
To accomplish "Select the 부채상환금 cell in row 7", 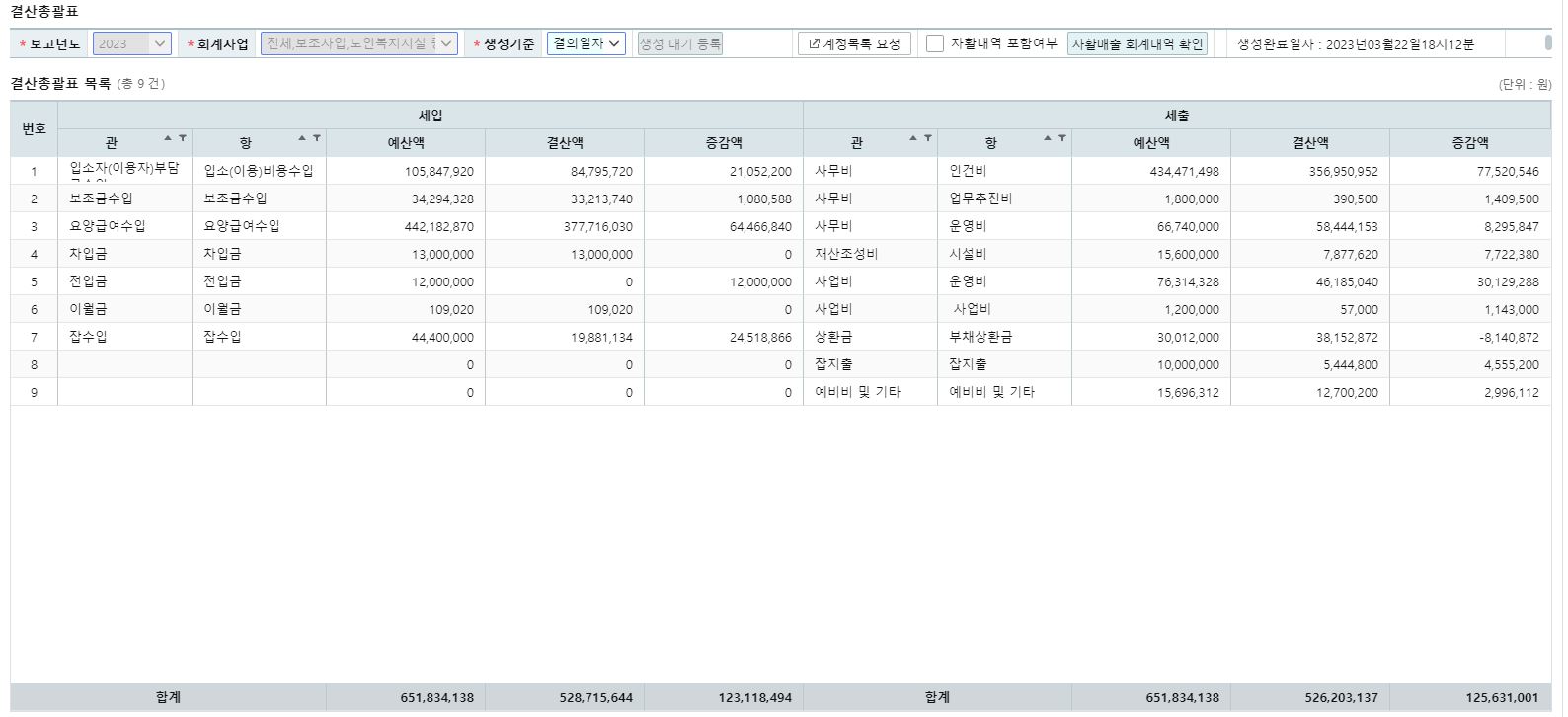I will (x=1004, y=337).
